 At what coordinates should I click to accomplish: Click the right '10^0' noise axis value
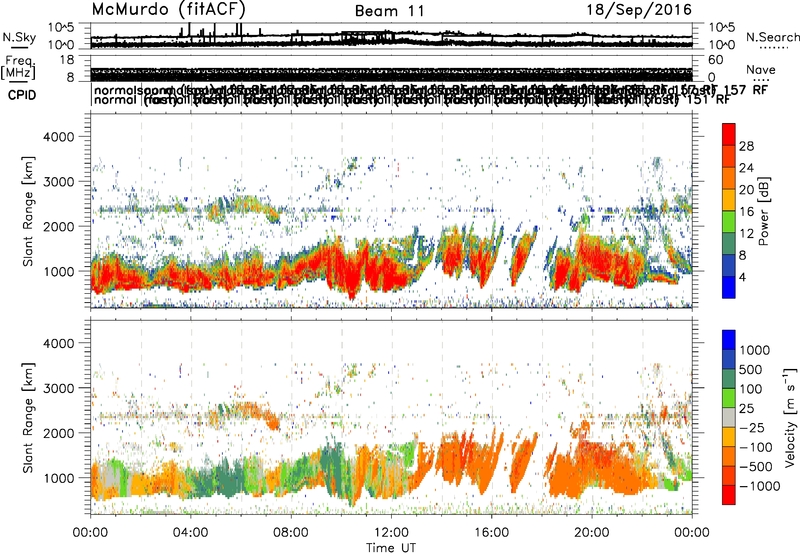721,45
